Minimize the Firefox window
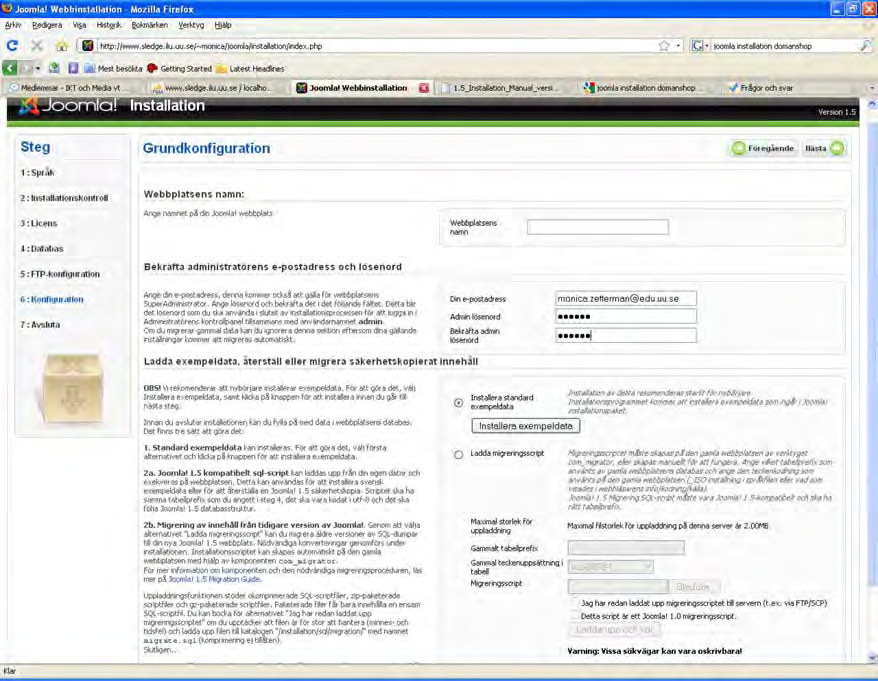 tap(837, 8)
